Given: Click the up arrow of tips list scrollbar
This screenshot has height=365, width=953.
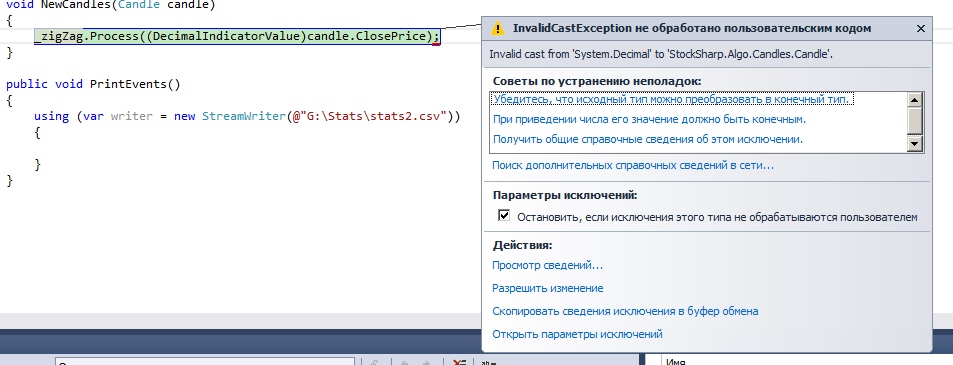Looking at the screenshot, I should pyautogui.click(x=915, y=100).
